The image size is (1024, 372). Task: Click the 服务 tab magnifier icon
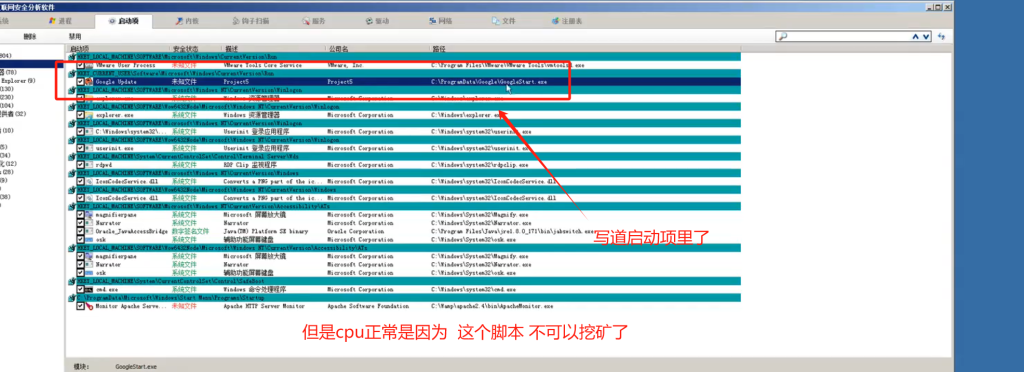pos(306,21)
